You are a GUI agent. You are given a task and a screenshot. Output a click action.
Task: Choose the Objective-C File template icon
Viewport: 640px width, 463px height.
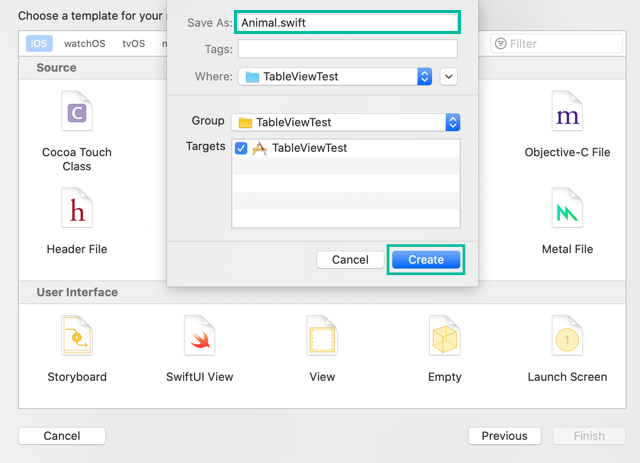pos(567,115)
